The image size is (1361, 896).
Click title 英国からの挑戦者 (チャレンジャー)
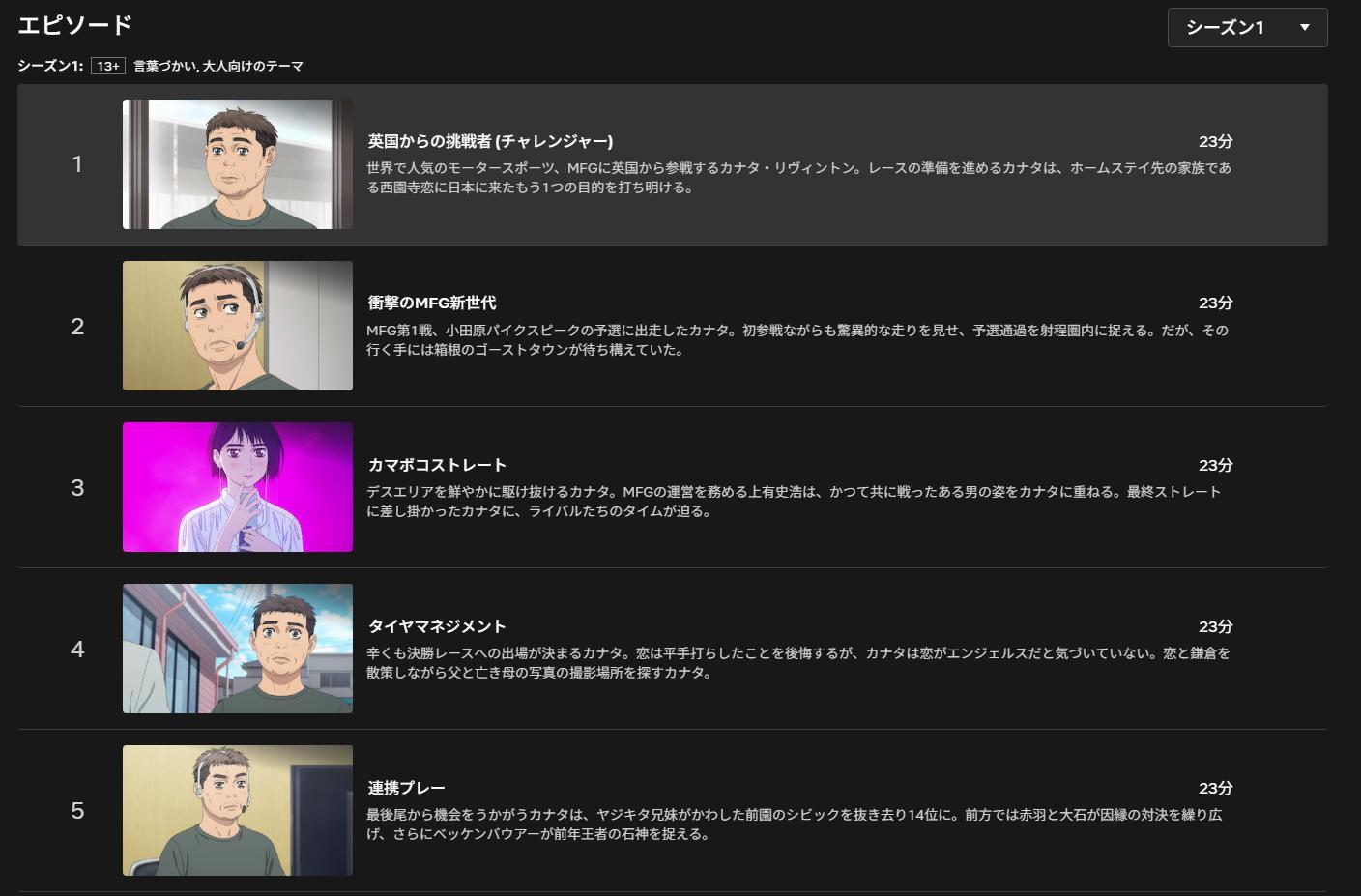(490, 141)
